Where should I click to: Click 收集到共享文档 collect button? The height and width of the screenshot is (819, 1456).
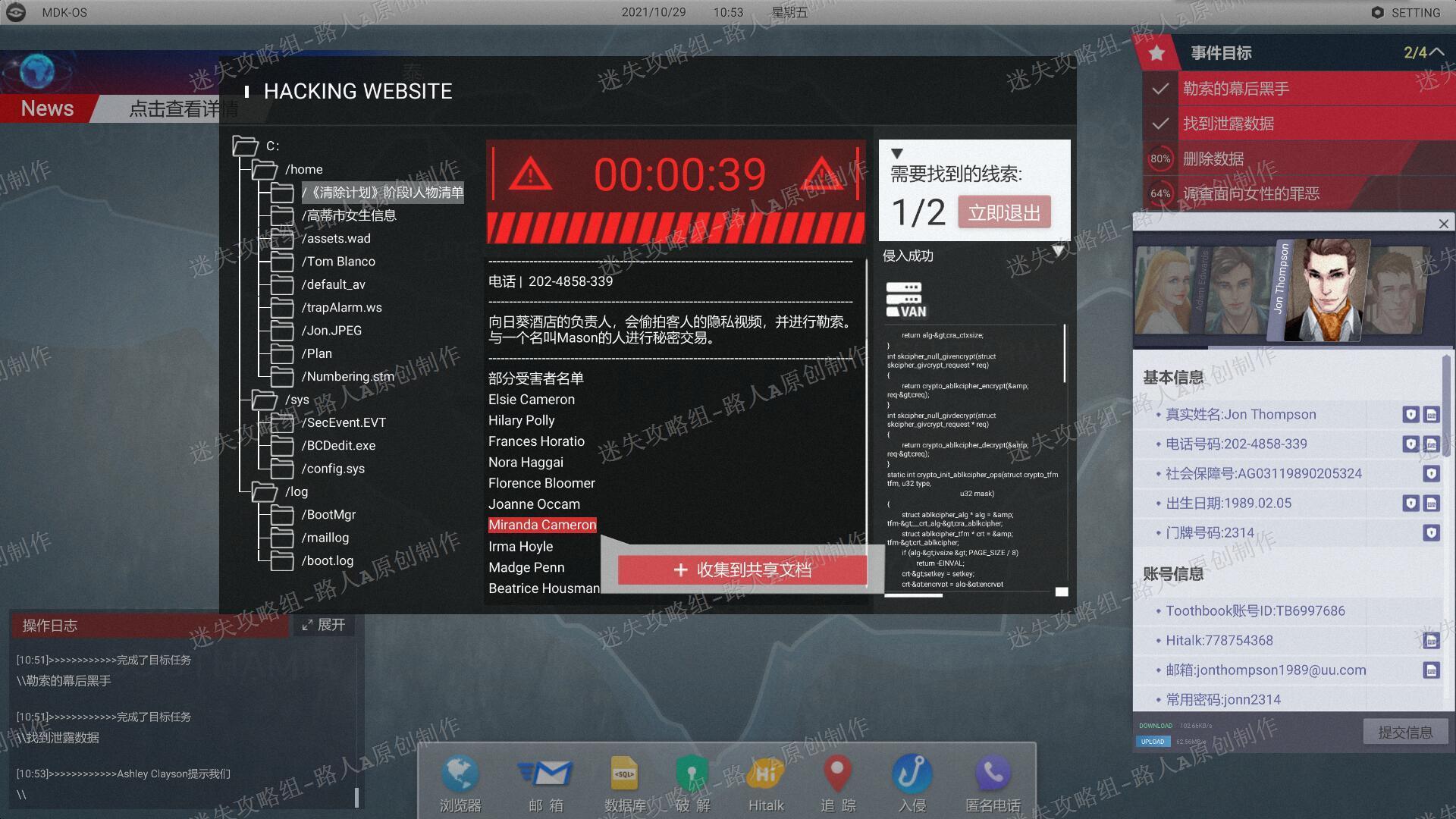coord(742,570)
